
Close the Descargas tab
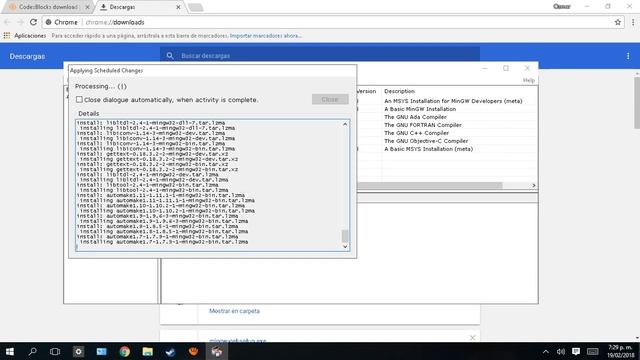(x=178, y=7)
